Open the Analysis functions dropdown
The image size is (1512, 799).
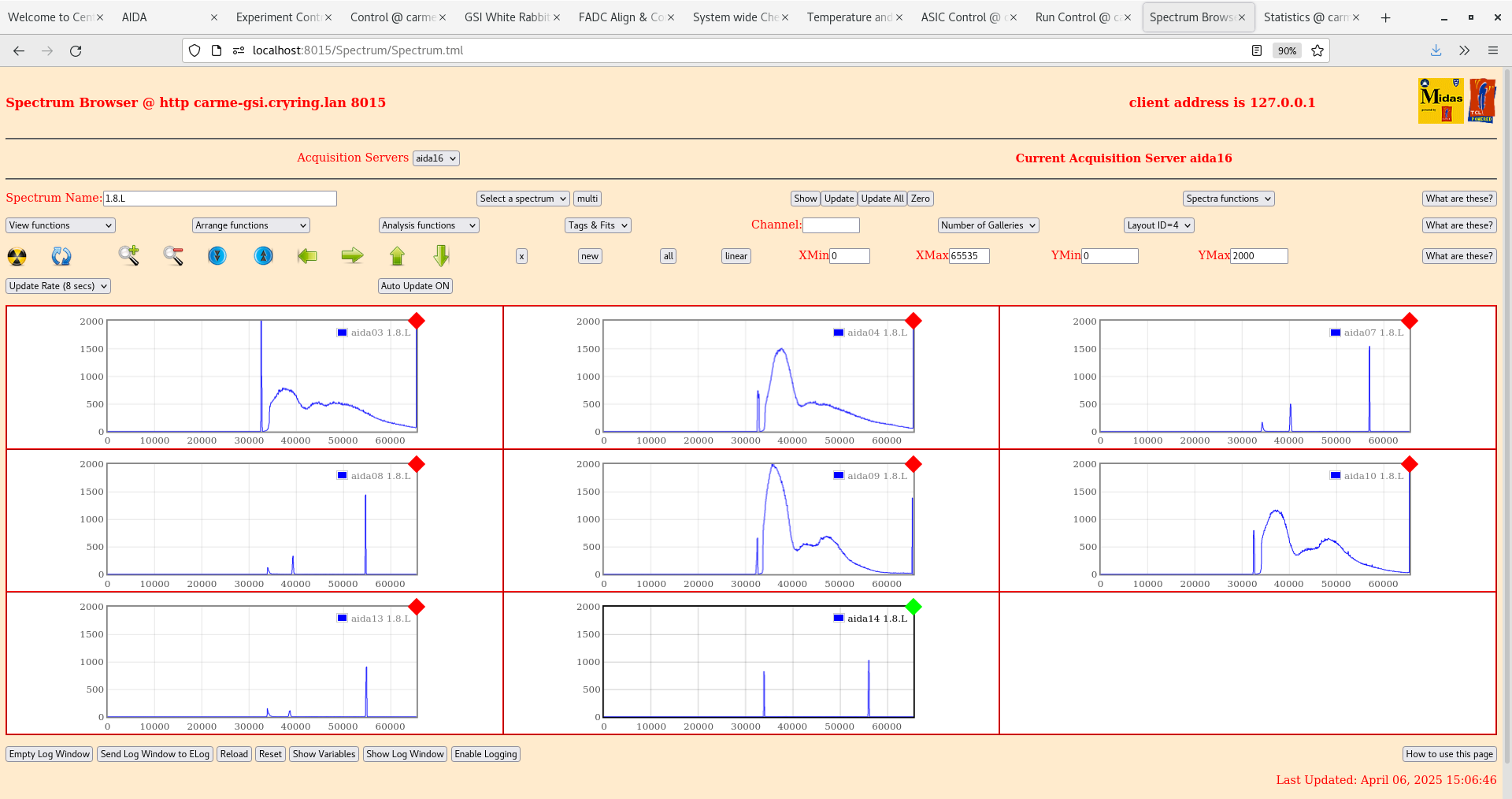pyautogui.click(x=428, y=225)
